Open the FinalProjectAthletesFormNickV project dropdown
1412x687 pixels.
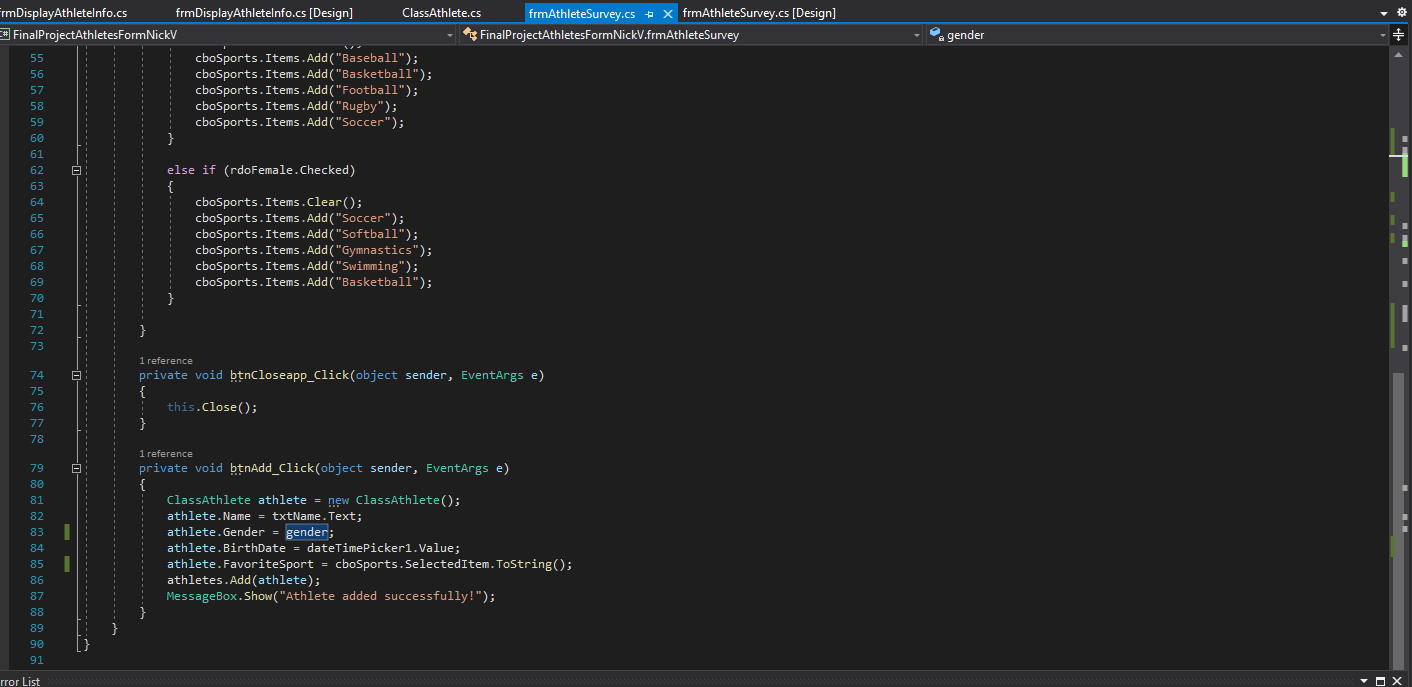click(449, 33)
